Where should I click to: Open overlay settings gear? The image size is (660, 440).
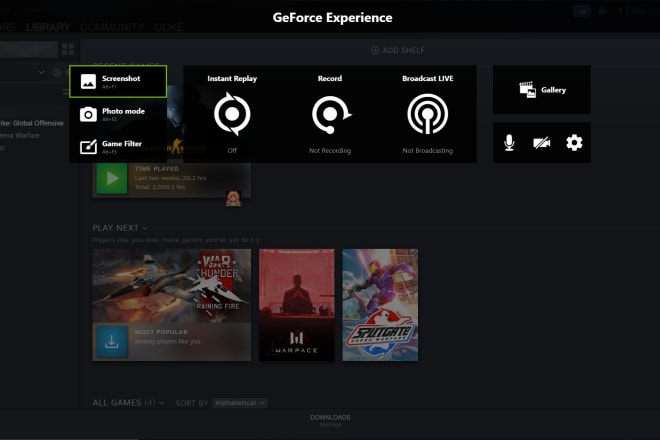[x=574, y=143]
